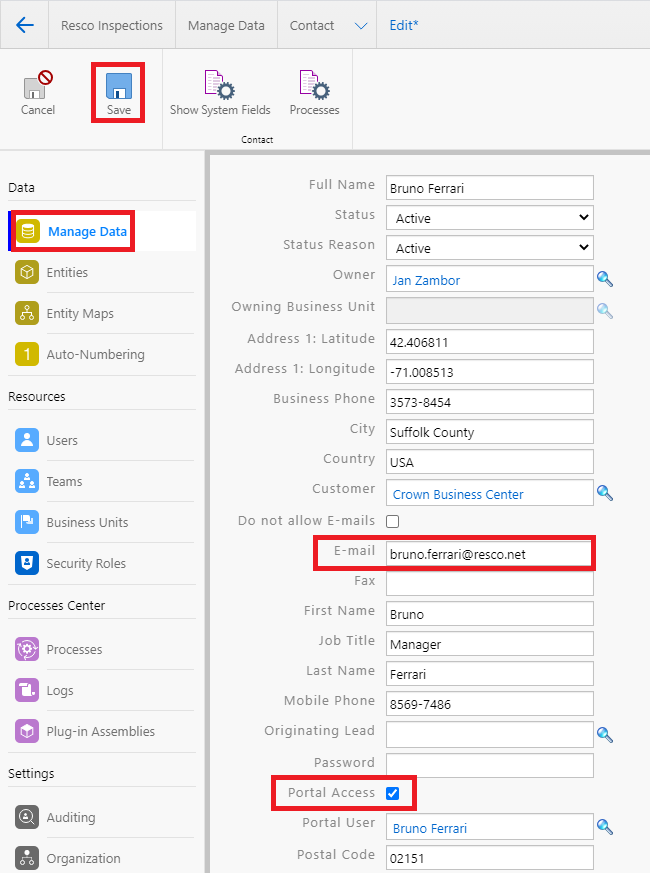Open the Status Reason dropdown
Screen dimensions: 650x873
tap(489, 247)
